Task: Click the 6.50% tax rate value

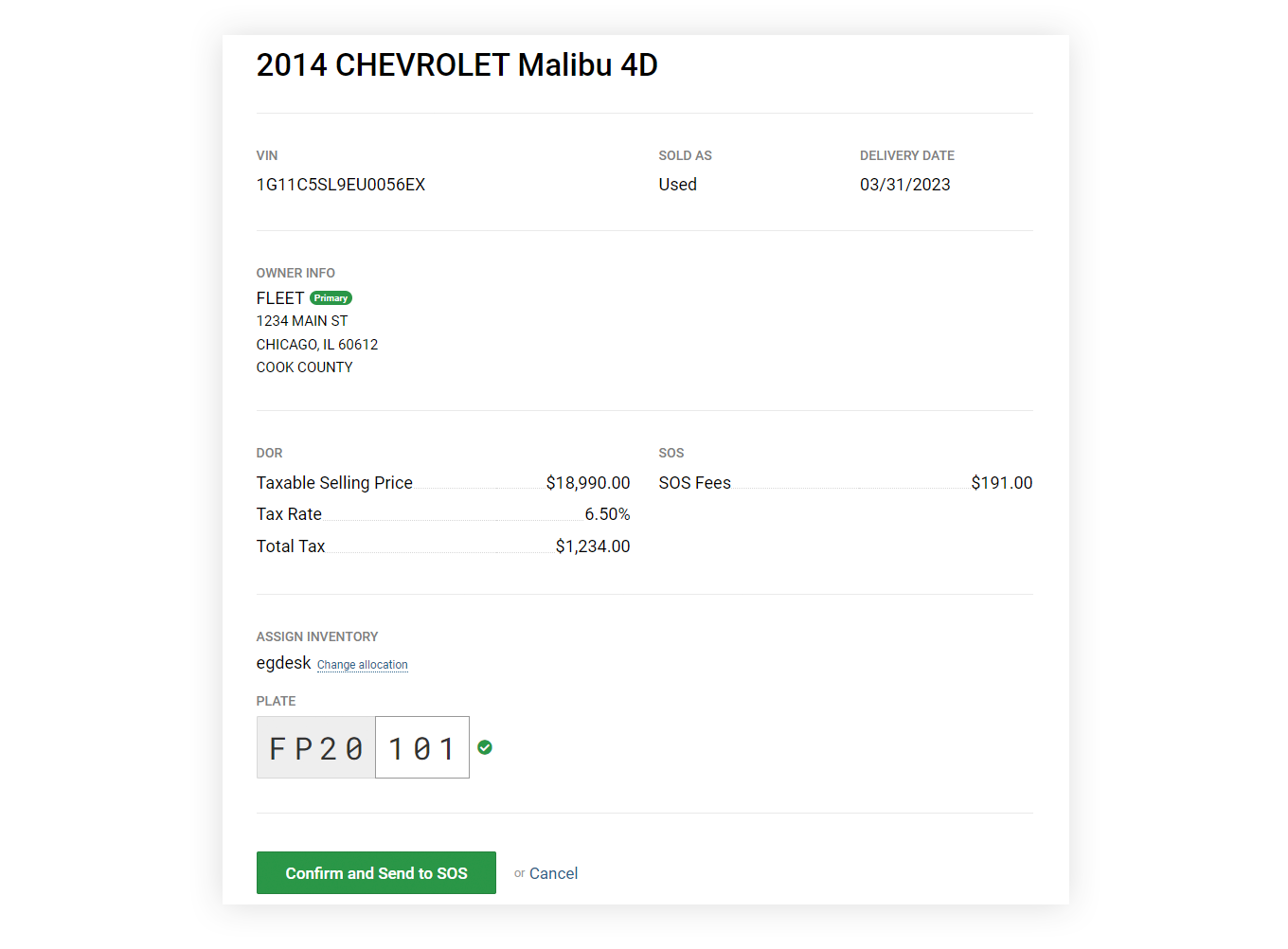Action: point(607,514)
